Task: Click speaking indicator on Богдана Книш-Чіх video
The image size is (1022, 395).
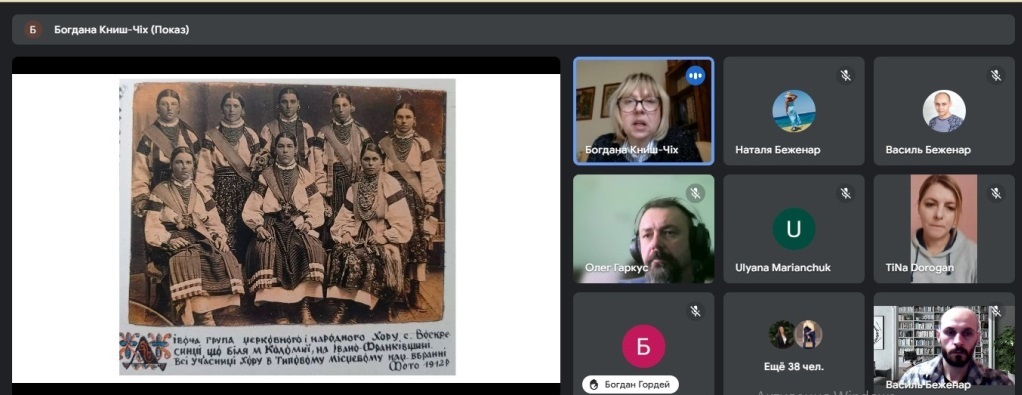Action: [x=695, y=76]
